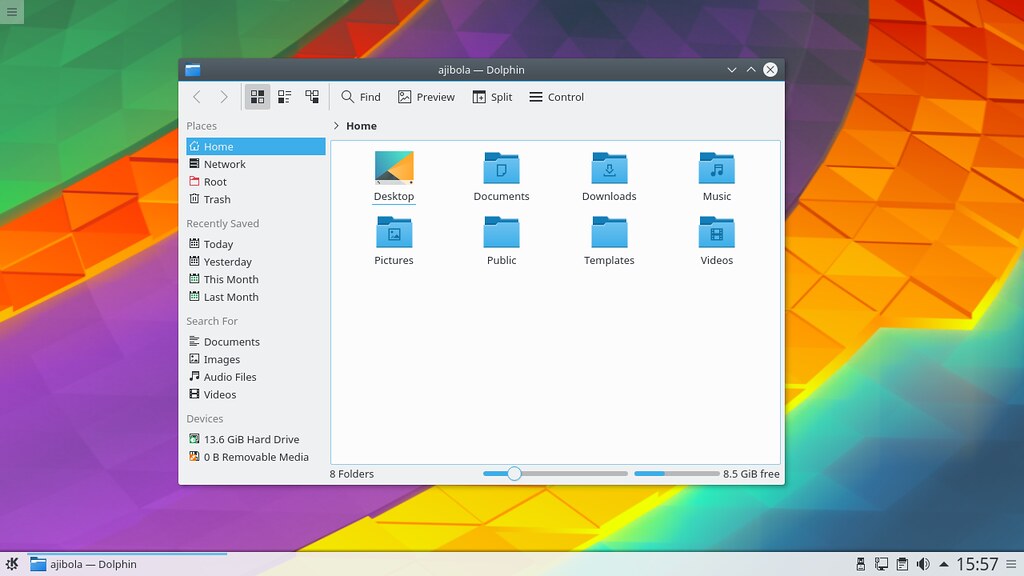Switch to Icons view mode
Screen dimensions: 1024x576
[x=257, y=97]
